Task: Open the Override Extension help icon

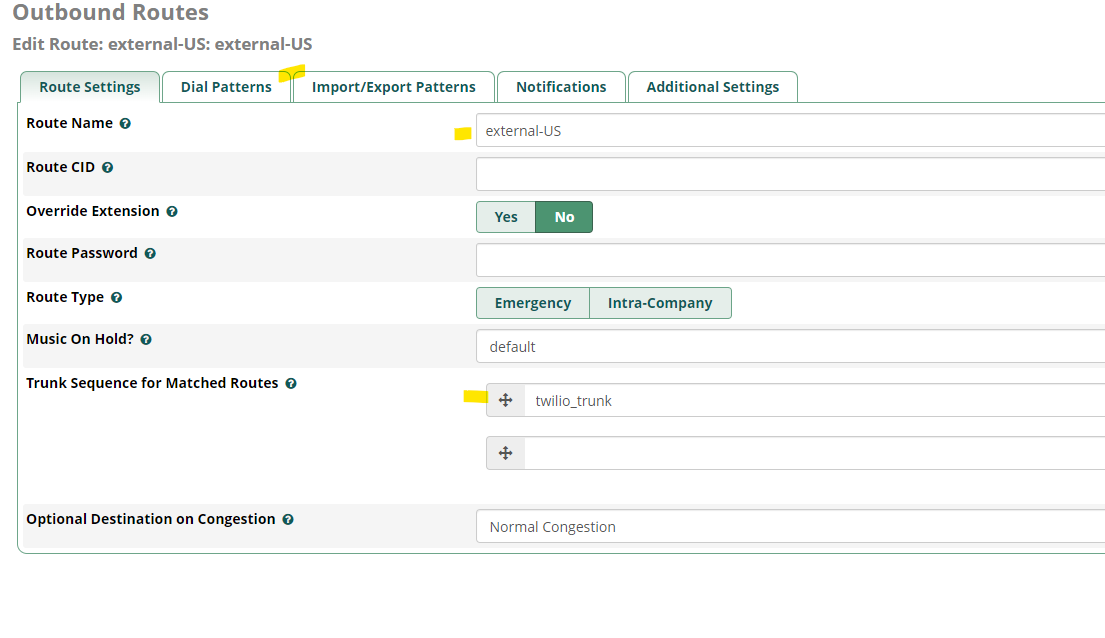Action: point(172,211)
